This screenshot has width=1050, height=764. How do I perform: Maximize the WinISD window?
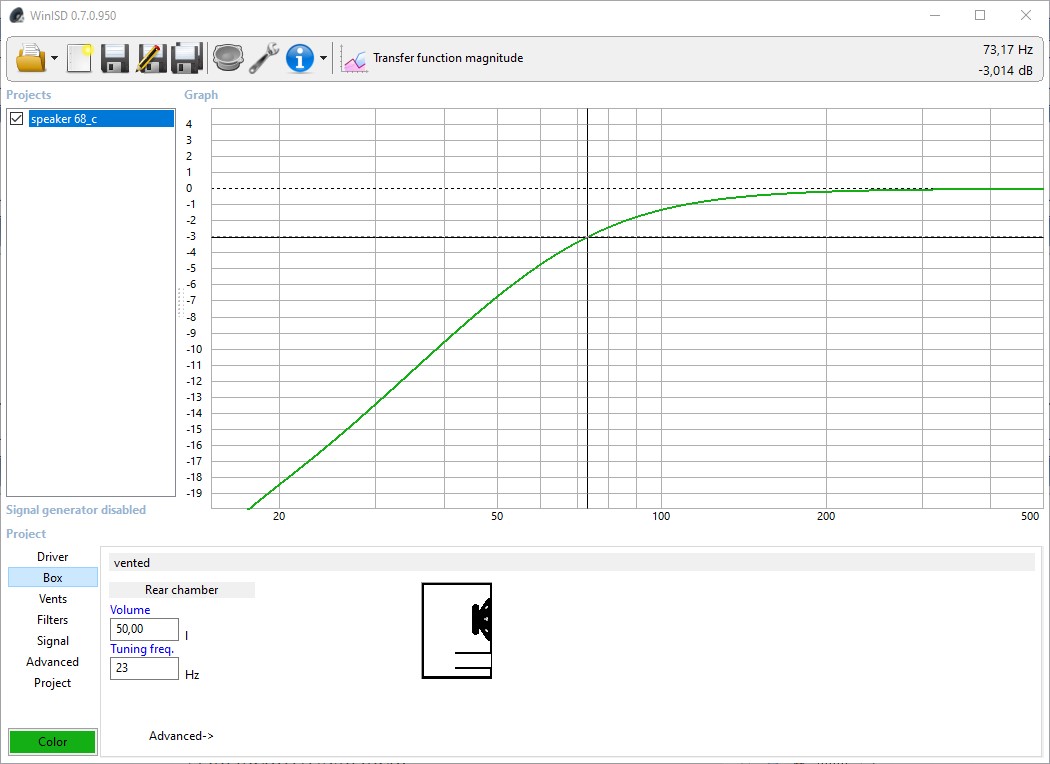click(x=980, y=15)
